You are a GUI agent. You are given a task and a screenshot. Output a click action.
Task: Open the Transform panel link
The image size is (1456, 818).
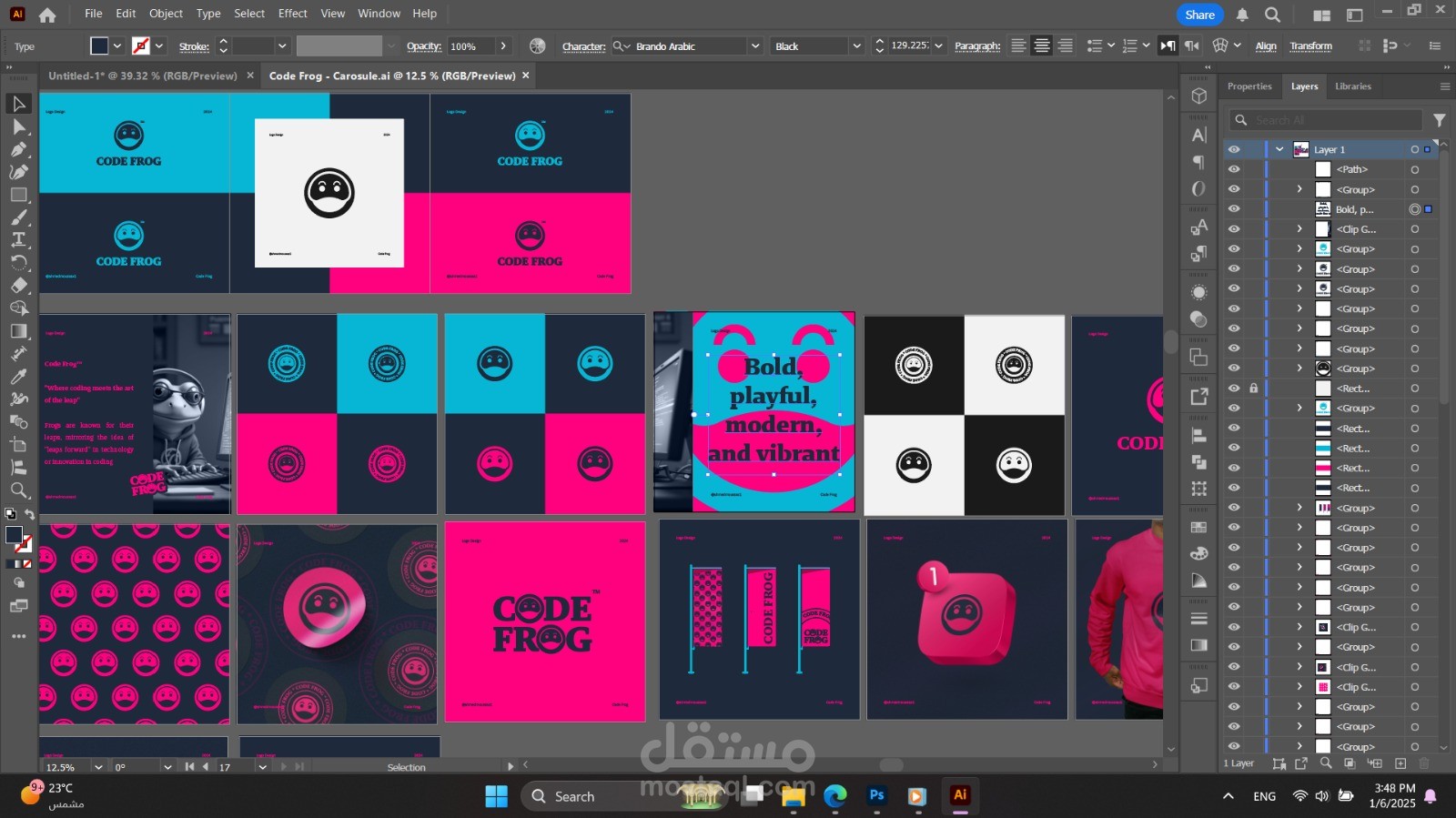pyautogui.click(x=1310, y=46)
